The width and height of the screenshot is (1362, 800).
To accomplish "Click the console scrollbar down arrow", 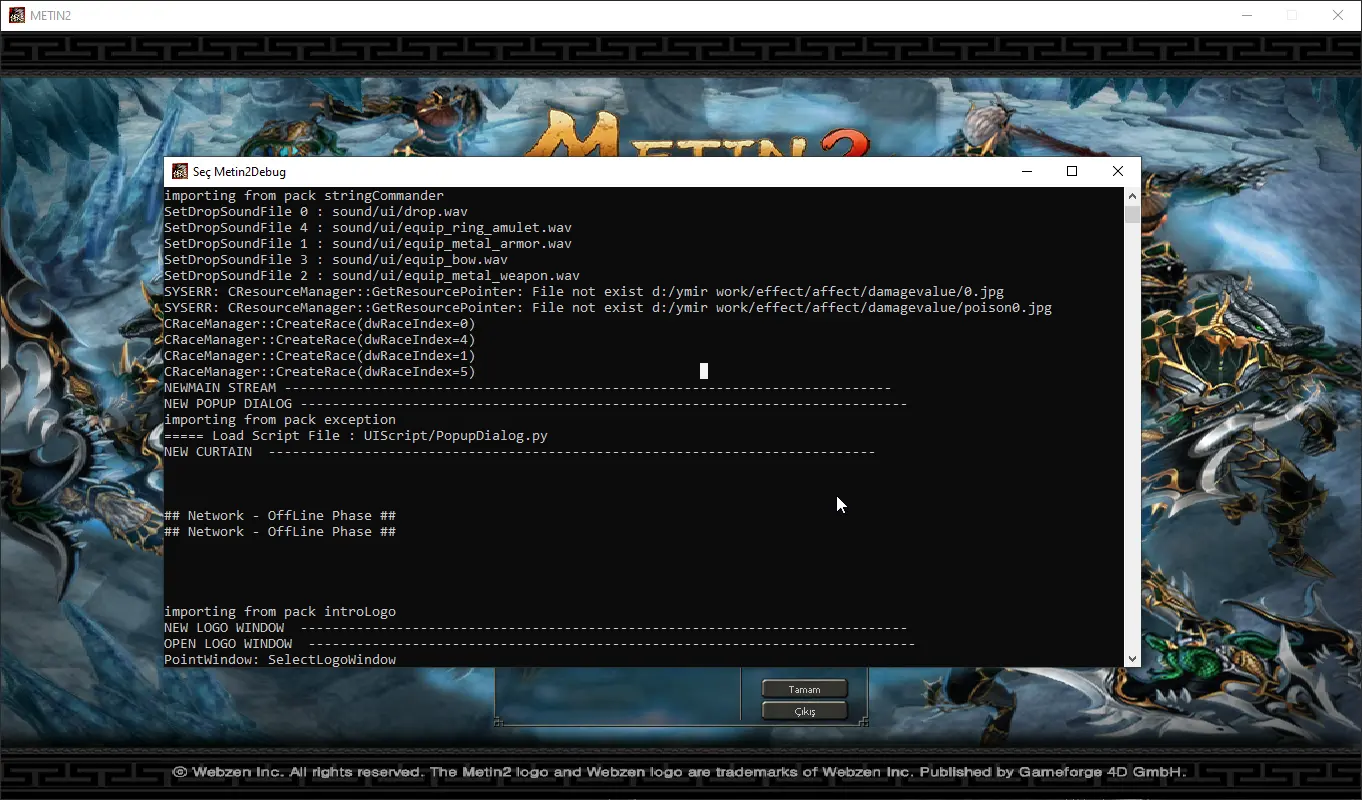I will pyautogui.click(x=1132, y=658).
